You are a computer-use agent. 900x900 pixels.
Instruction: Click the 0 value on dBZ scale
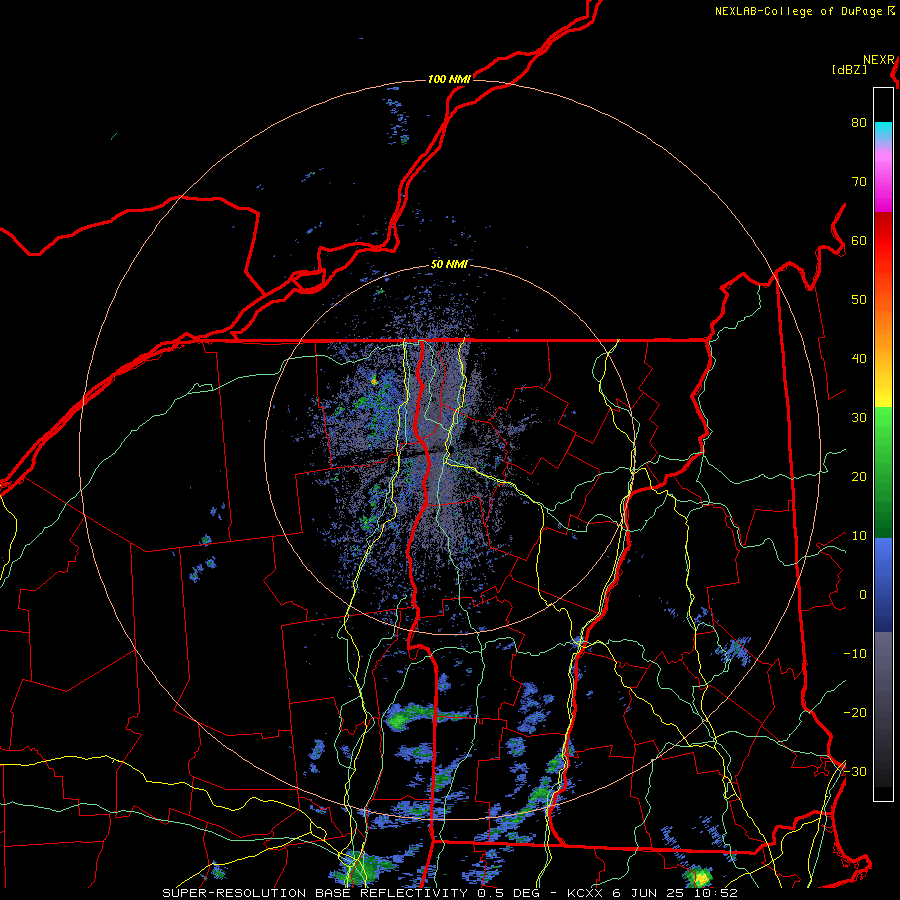[863, 595]
